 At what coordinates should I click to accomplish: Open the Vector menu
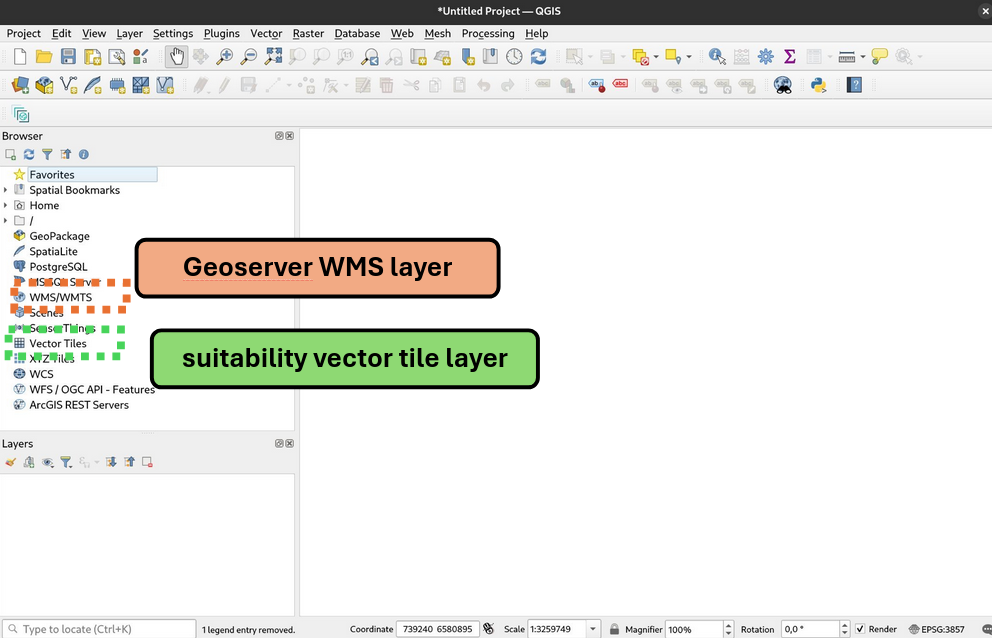click(x=266, y=34)
